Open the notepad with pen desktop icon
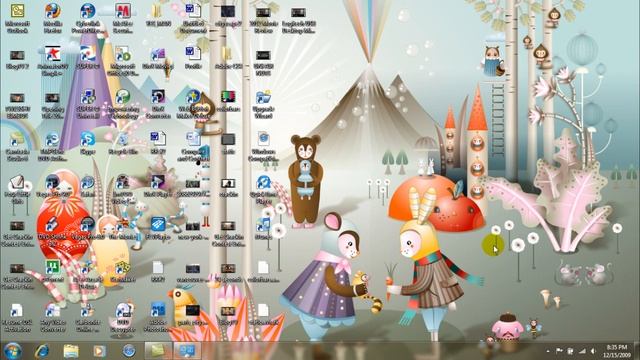The image size is (640, 360). coord(17,182)
